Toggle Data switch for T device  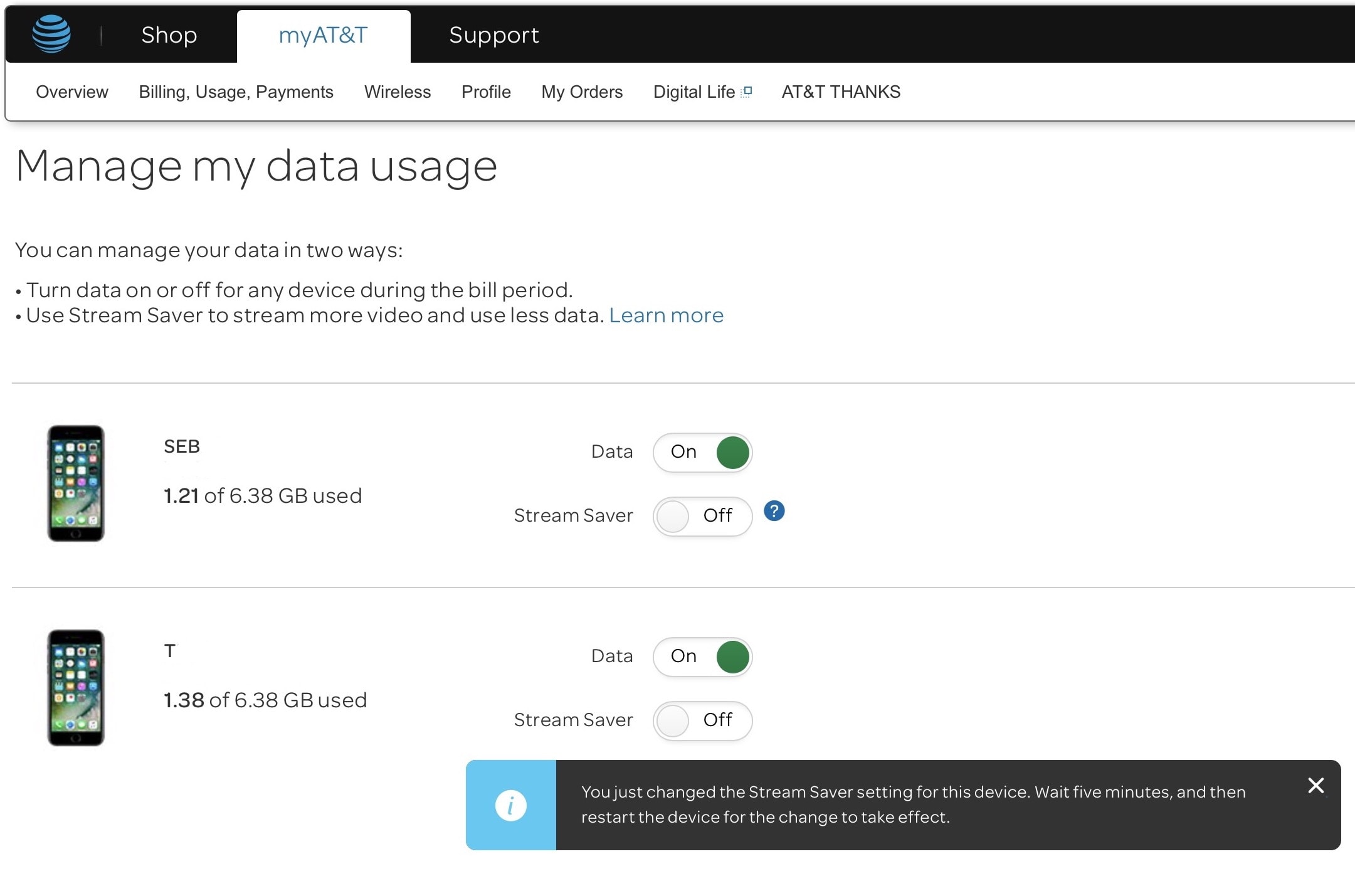tap(702, 656)
